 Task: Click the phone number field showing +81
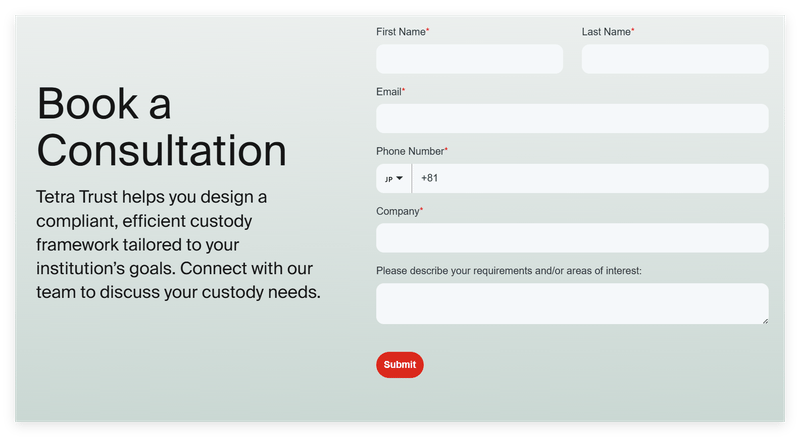590,178
